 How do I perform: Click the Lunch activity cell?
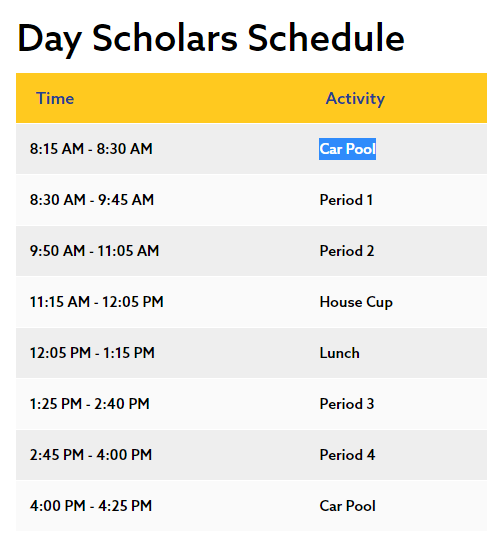coord(340,353)
